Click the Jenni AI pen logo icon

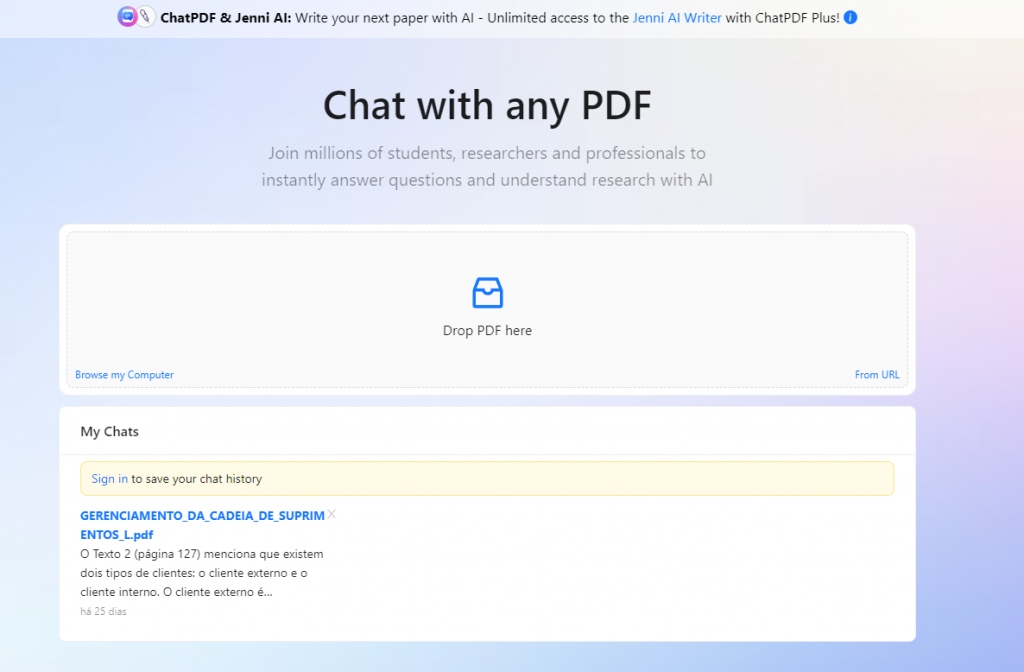[x=146, y=17]
